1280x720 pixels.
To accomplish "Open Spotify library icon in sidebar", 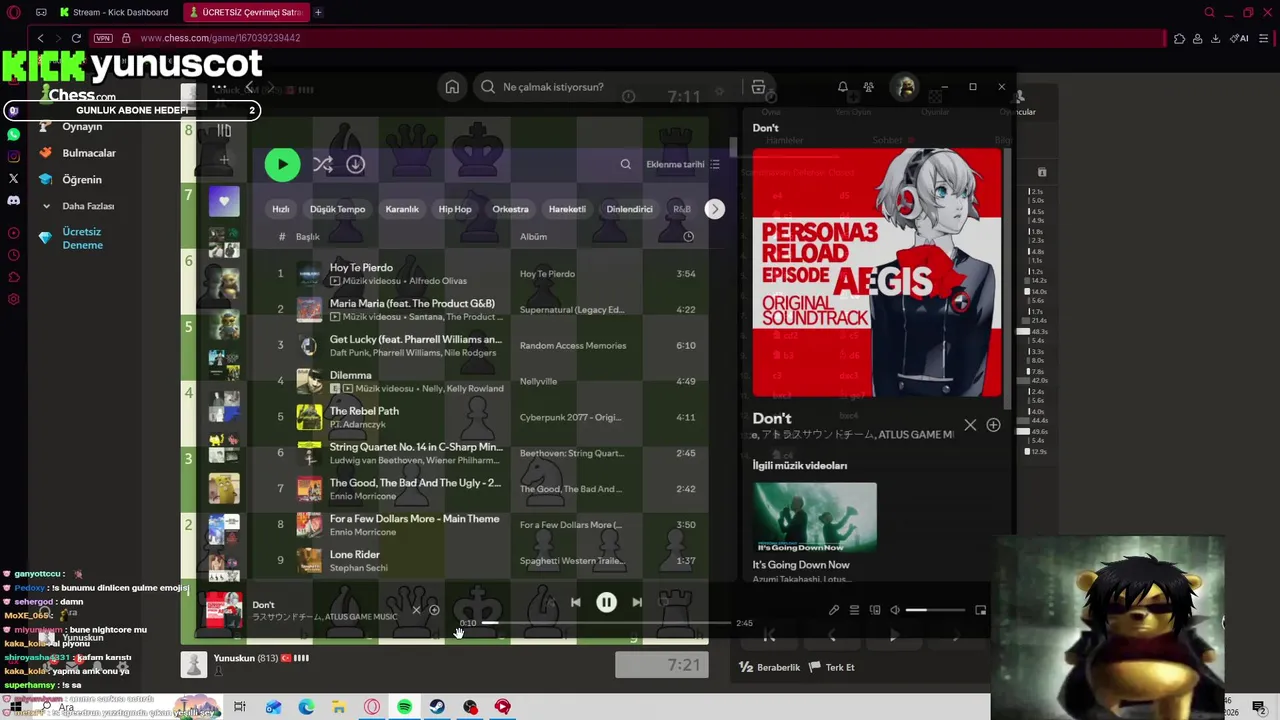I will tap(224, 130).
